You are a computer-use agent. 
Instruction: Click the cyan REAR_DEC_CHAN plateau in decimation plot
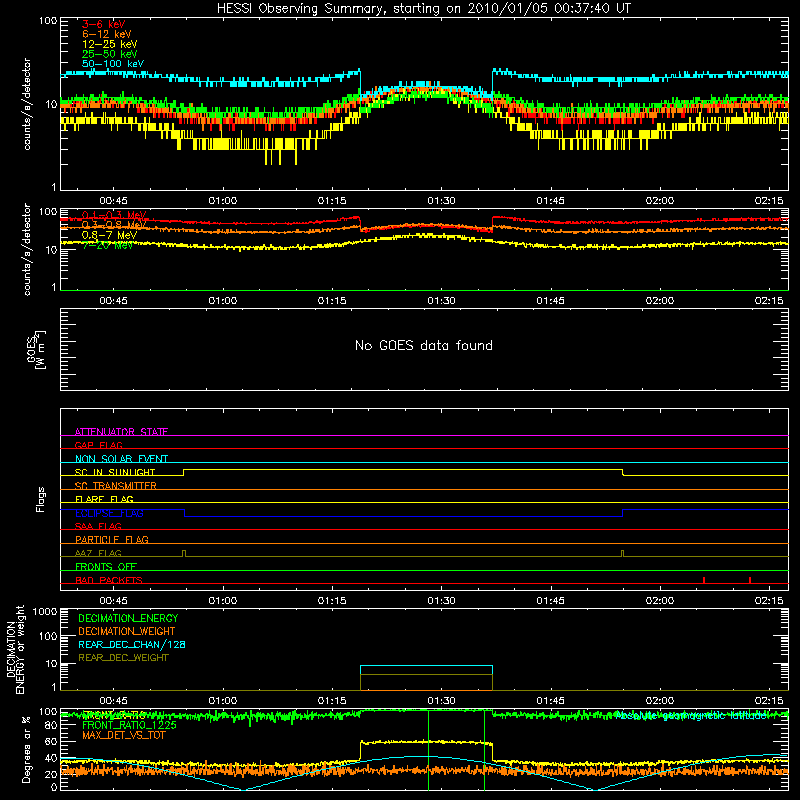[x=427, y=666]
